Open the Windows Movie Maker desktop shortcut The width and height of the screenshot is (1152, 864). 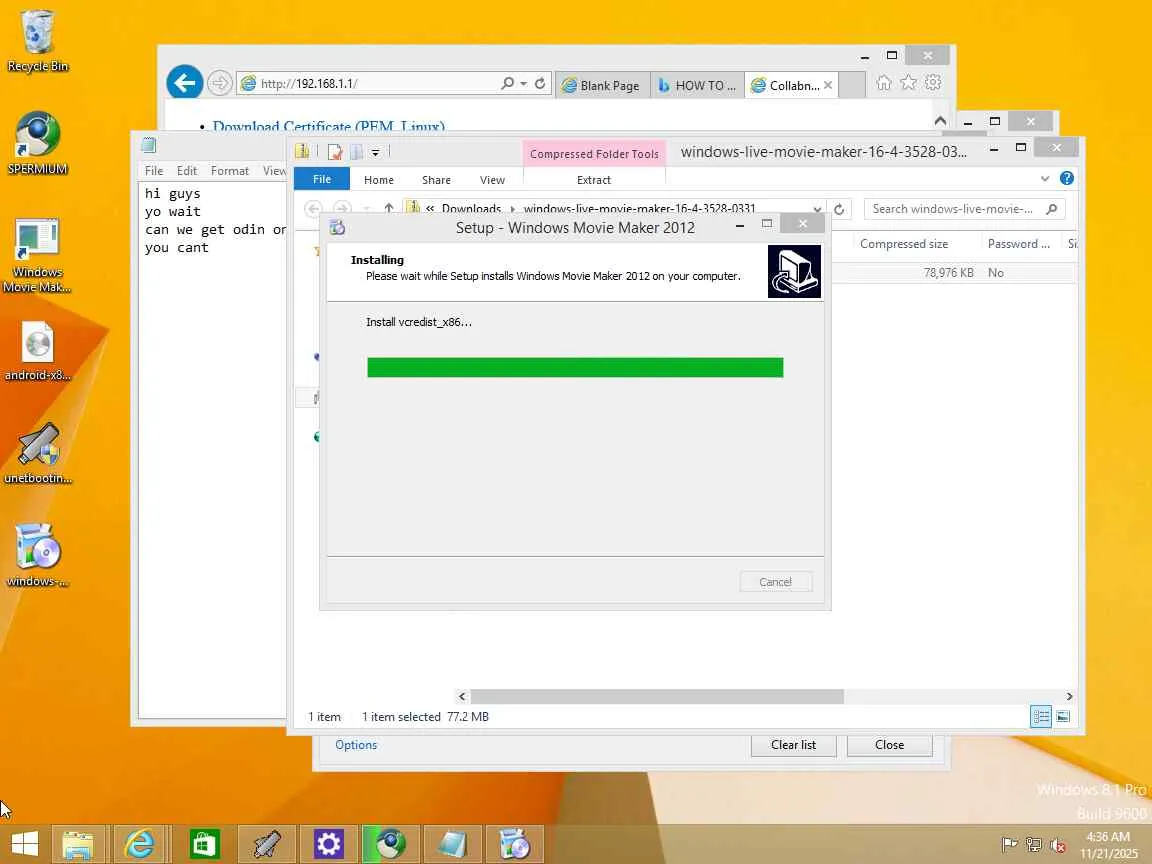[37, 256]
